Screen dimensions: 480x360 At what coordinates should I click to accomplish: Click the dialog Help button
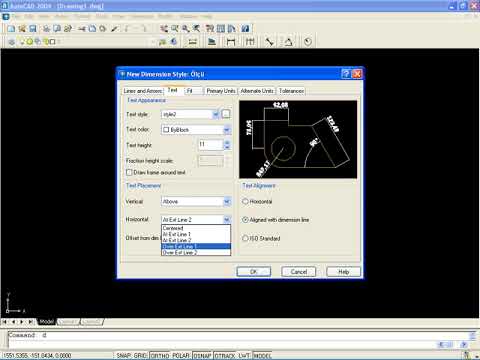[343, 272]
